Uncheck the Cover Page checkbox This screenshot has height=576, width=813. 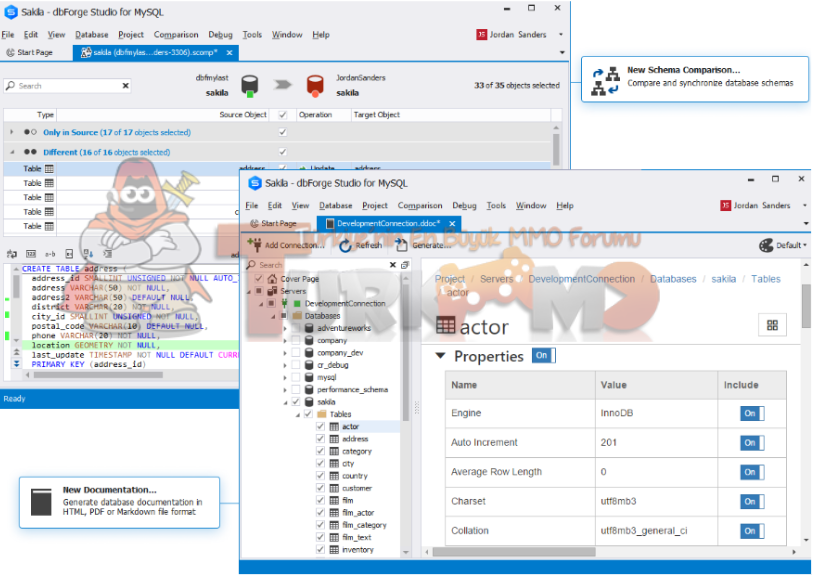[x=259, y=279]
